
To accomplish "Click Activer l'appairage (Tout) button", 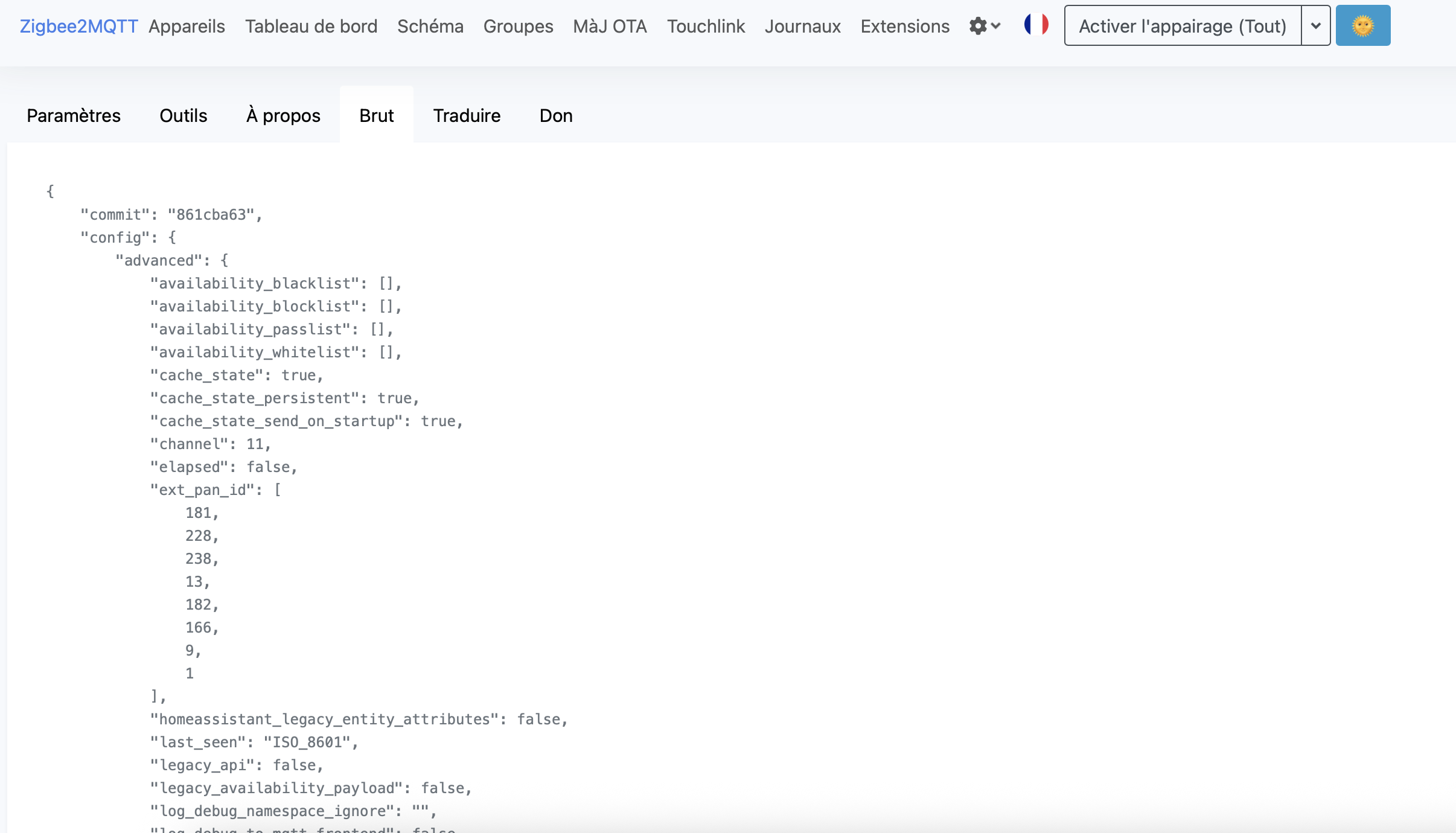I will pyautogui.click(x=1182, y=25).
